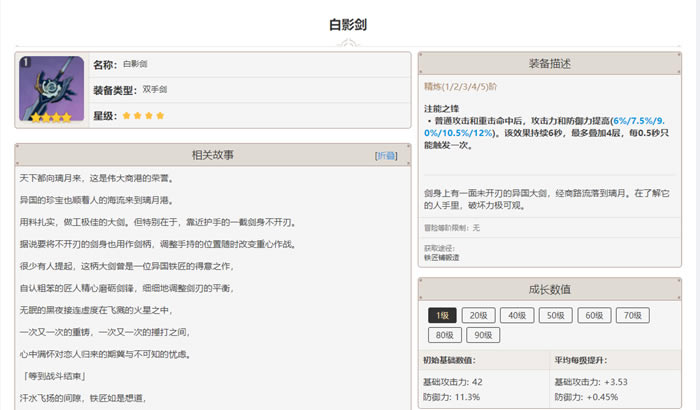Select the 50级 growth tab
Viewport: 700px width, 410px height.
[554, 315]
